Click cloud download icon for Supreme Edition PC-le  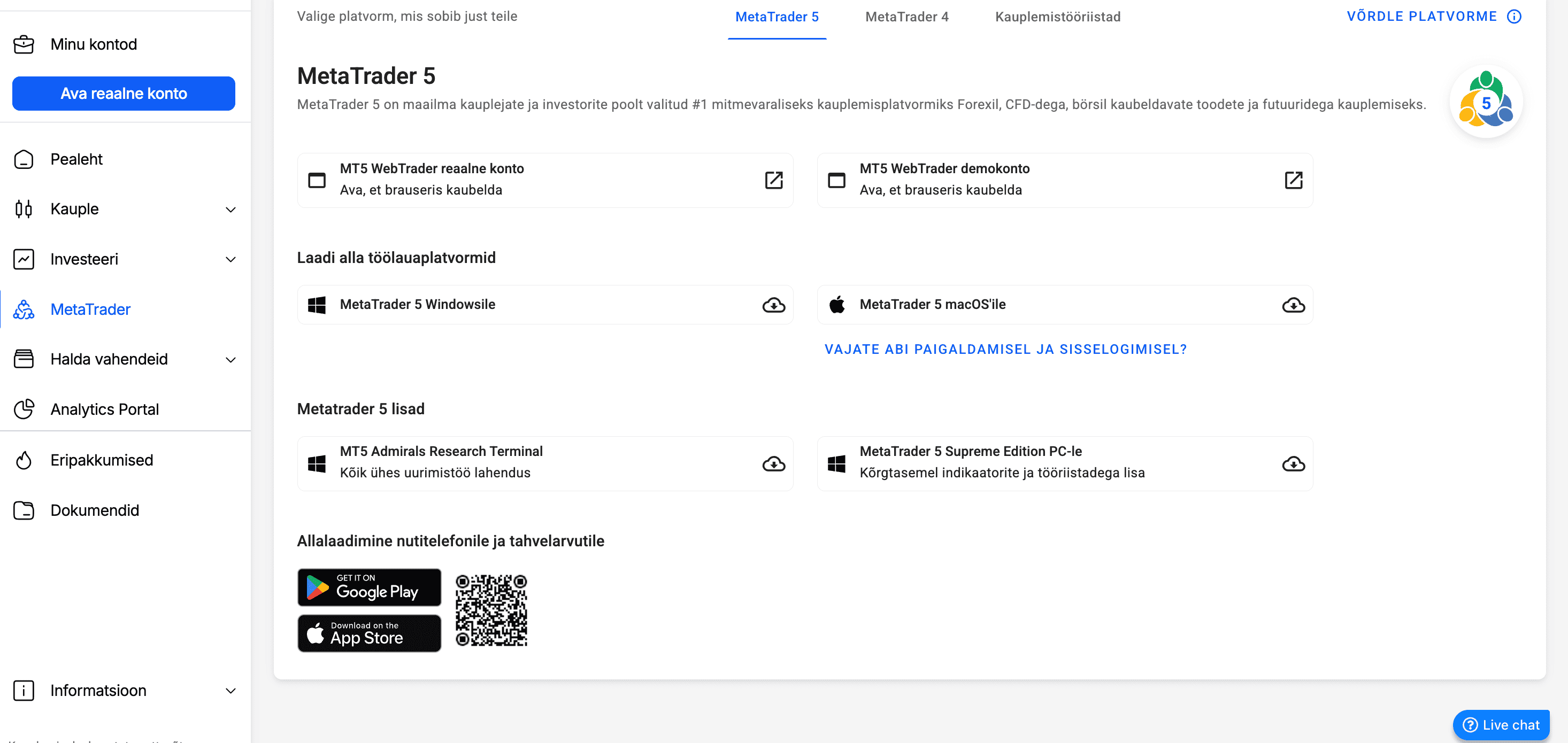(x=1294, y=465)
